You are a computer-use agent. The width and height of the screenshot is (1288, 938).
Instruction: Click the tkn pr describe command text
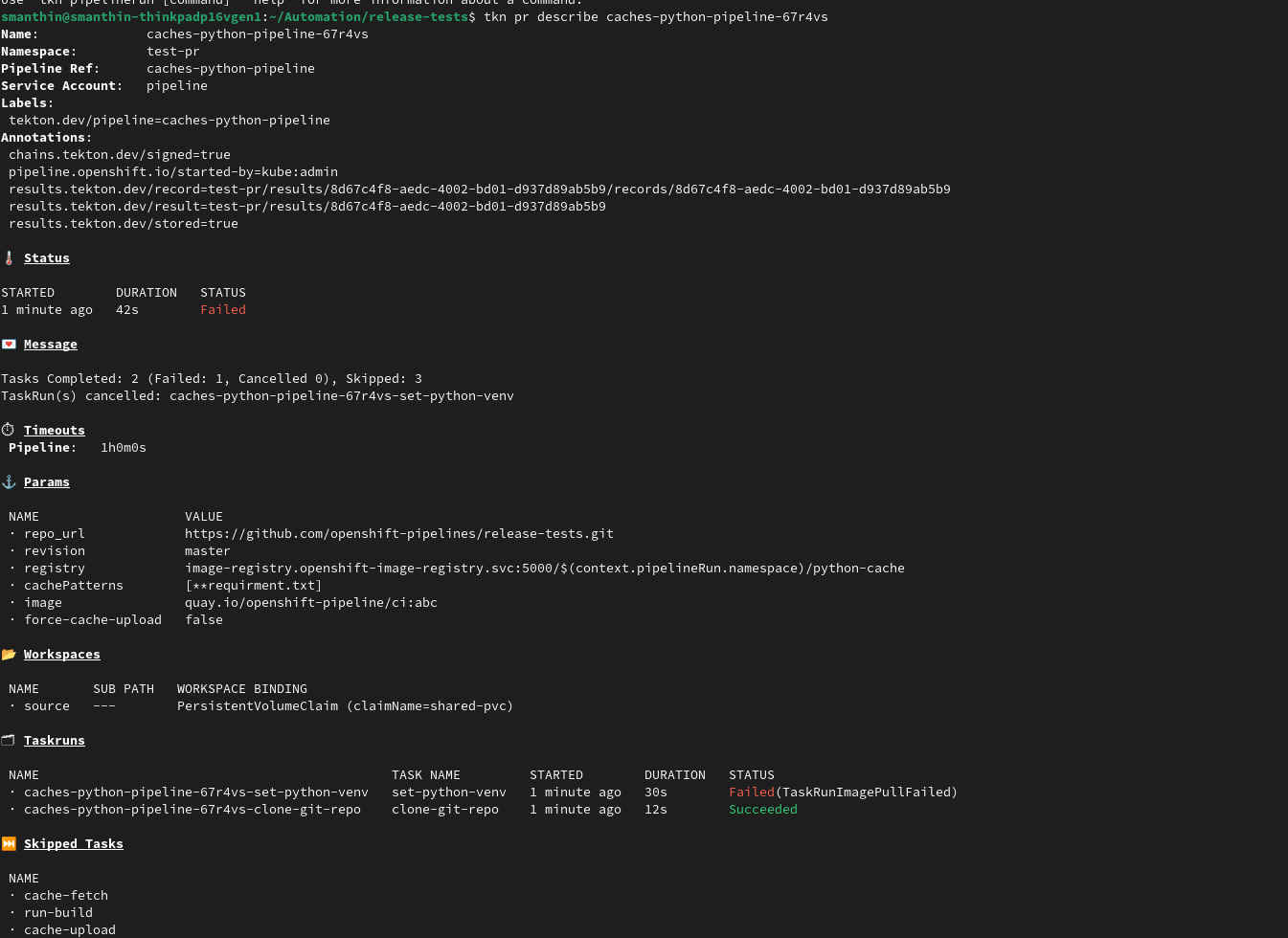(655, 17)
